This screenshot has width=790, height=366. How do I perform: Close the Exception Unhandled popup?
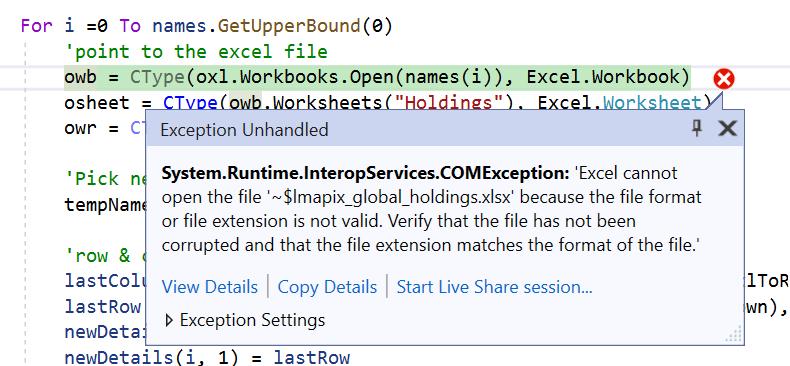point(728,129)
